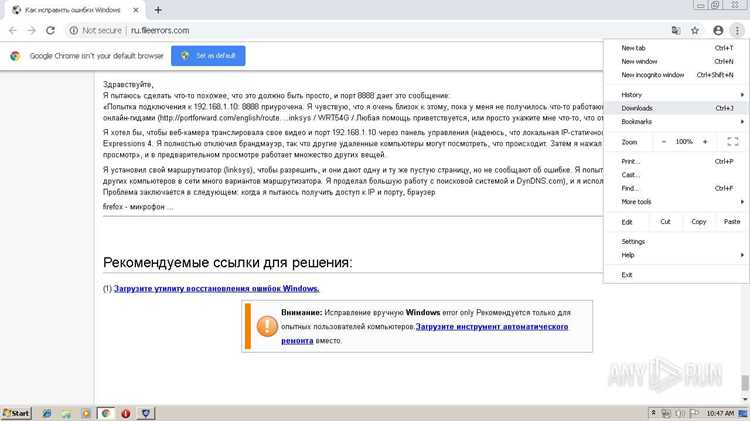Expand the More tools submenu
Viewport: 750px width, 421px height.
point(676,202)
